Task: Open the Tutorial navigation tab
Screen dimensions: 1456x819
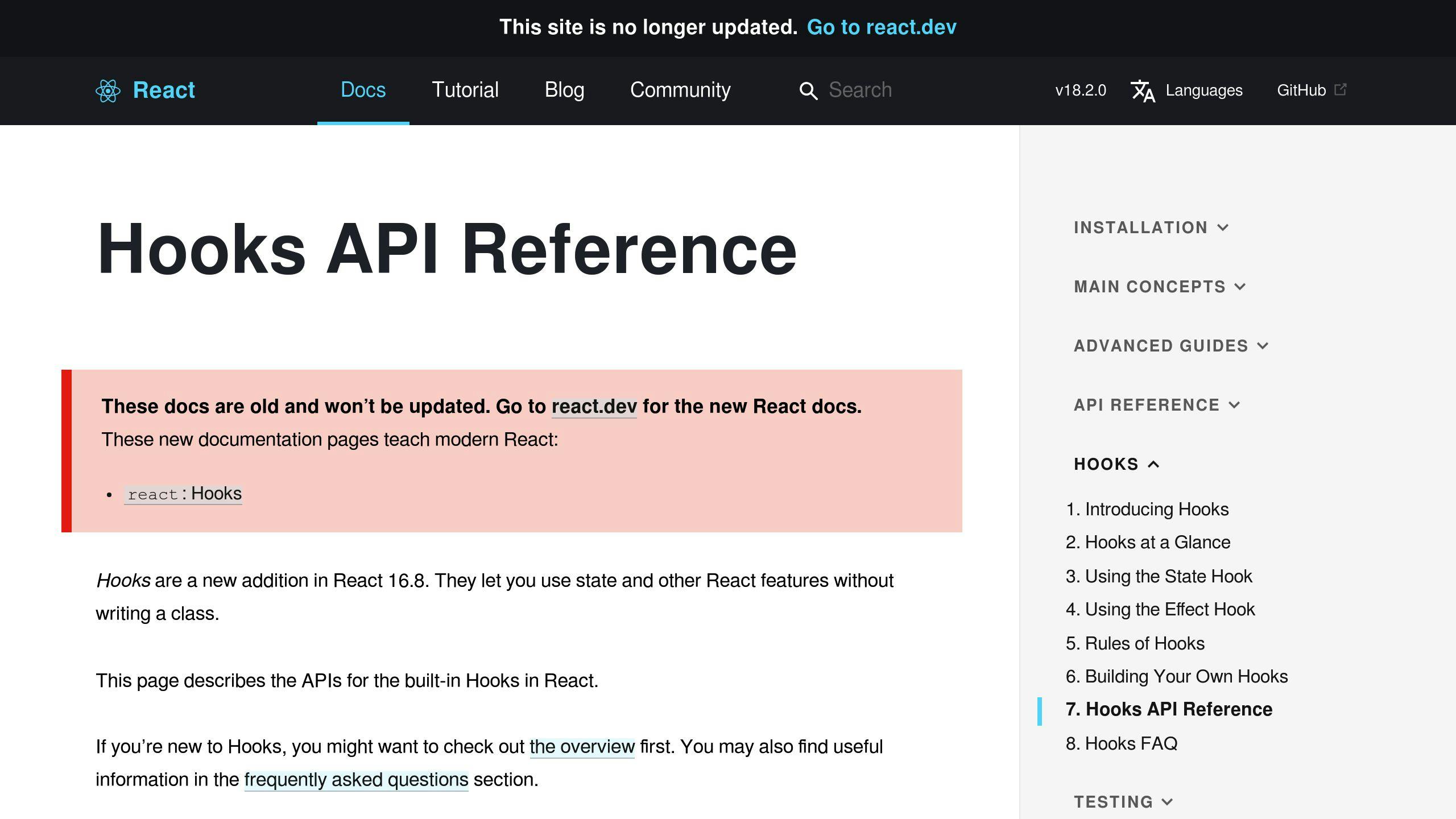Action: pos(465,90)
